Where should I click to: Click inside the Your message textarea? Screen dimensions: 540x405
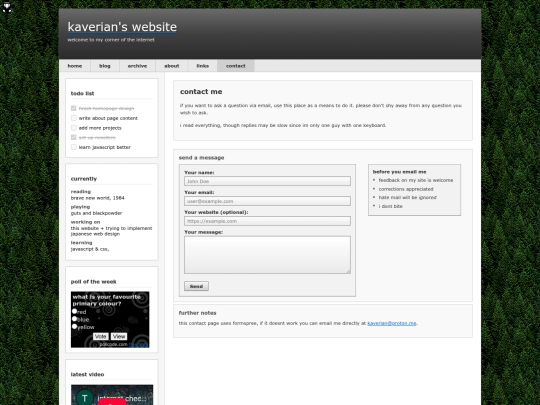(267, 255)
